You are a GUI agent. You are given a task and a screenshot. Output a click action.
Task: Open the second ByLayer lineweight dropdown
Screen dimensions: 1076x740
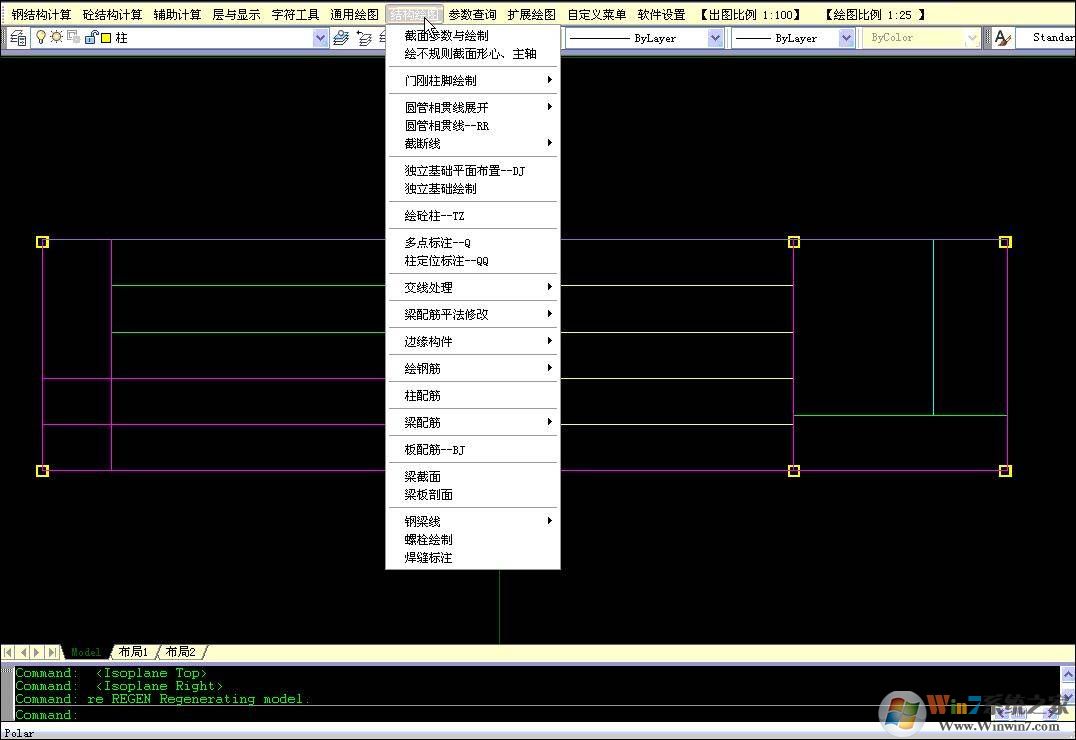pos(846,38)
